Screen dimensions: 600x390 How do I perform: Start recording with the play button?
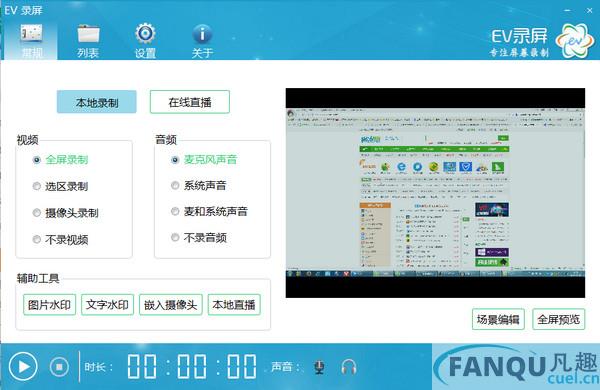23,367
